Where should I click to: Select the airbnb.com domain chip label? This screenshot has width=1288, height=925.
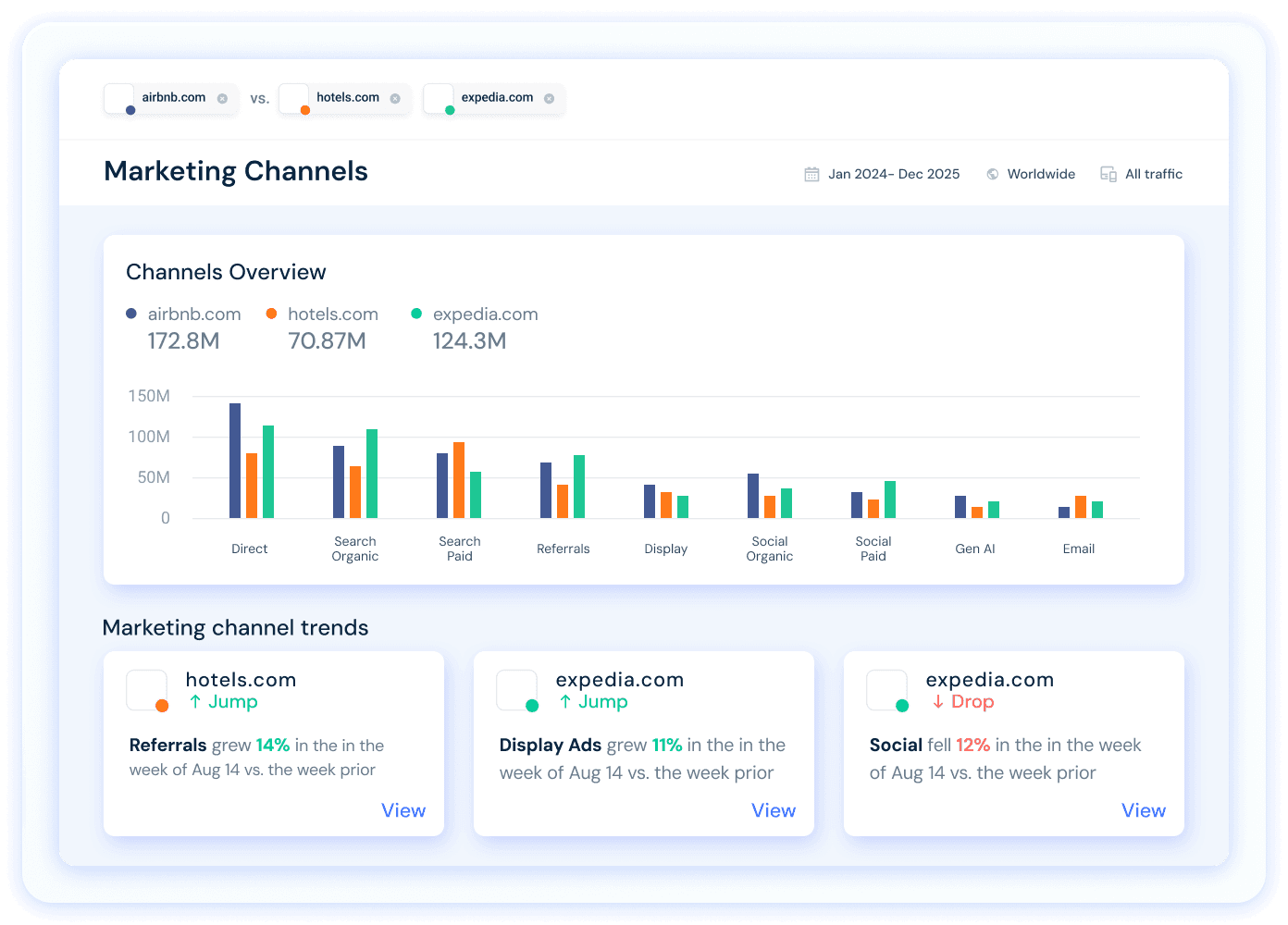174,97
